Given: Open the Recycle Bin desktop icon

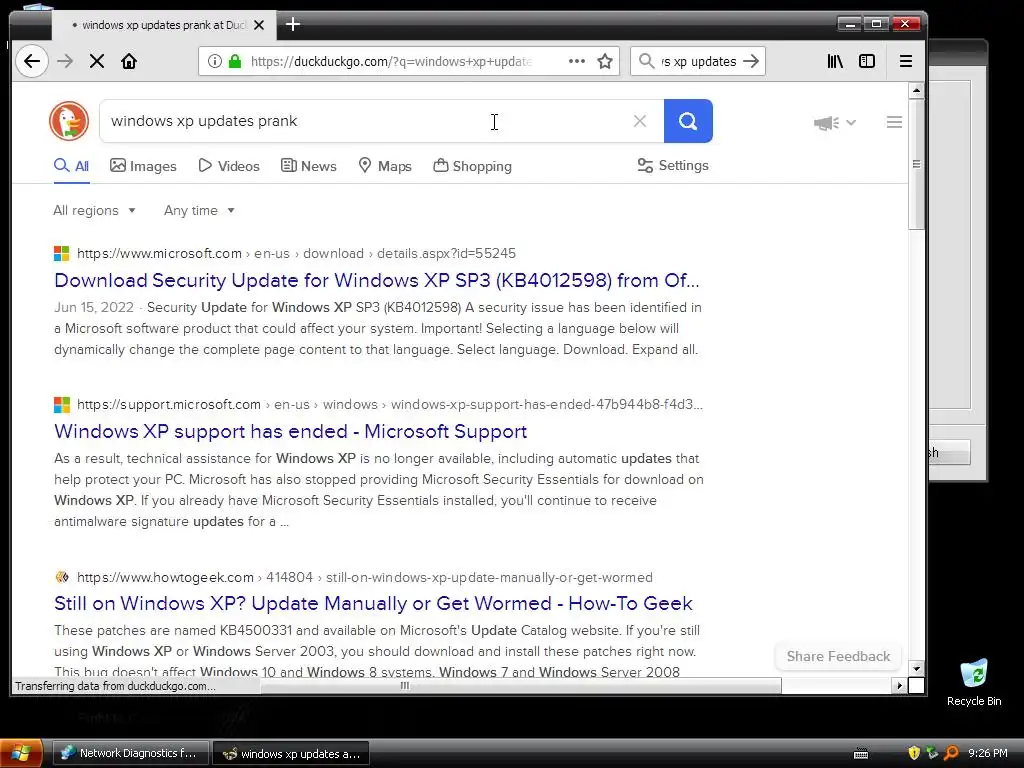Looking at the screenshot, I should point(974,683).
